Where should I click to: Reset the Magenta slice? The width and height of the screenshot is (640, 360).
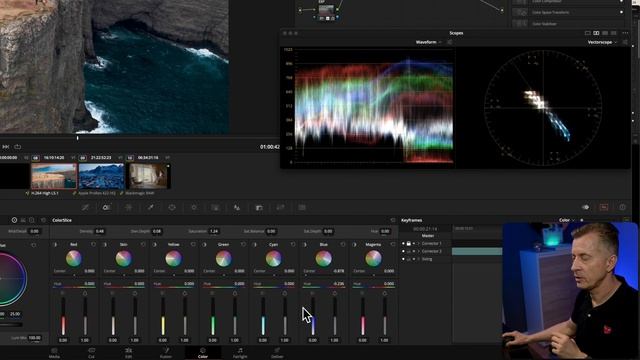[393, 244]
